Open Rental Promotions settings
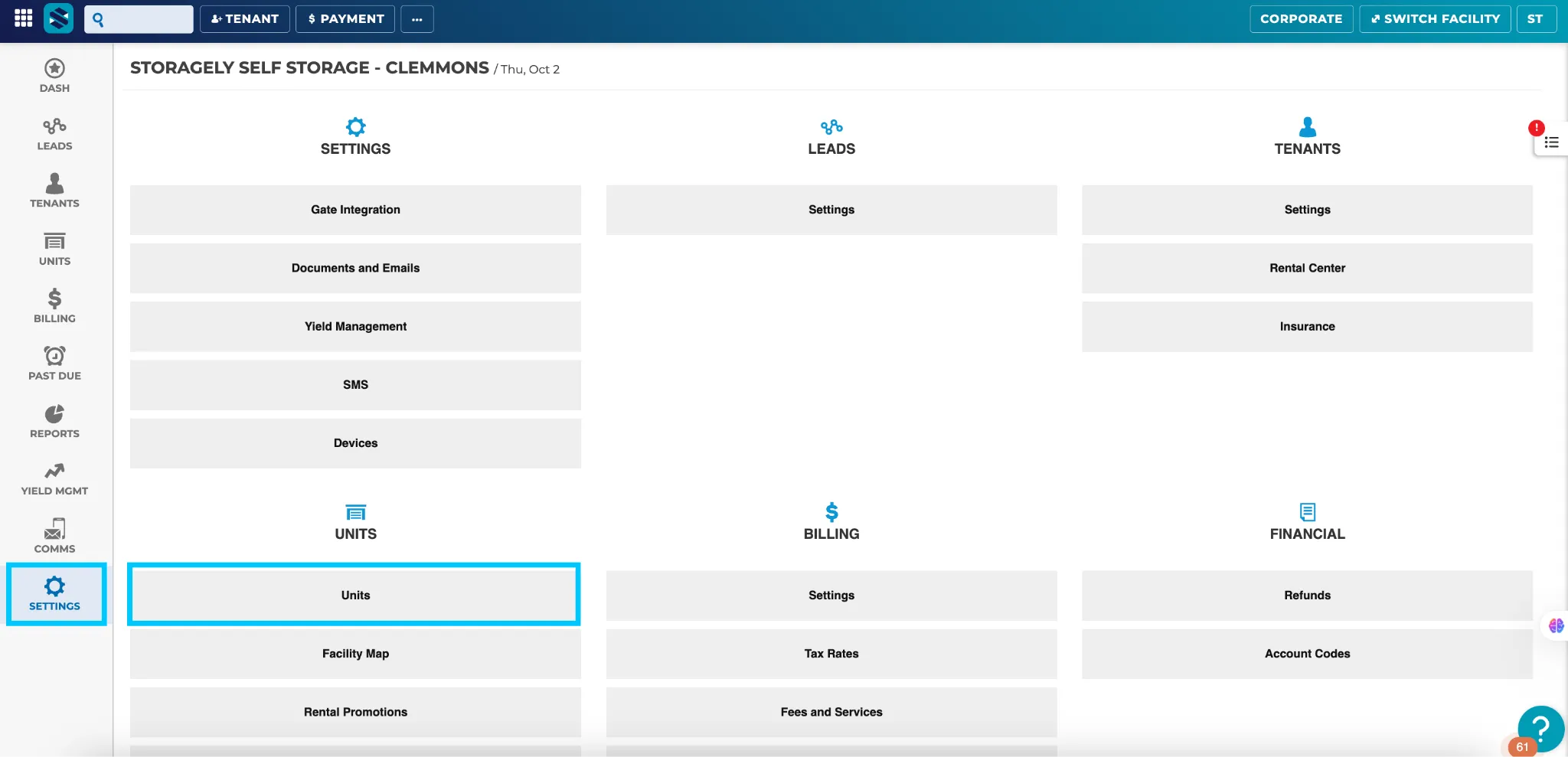The width and height of the screenshot is (1568, 757). click(355, 712)
